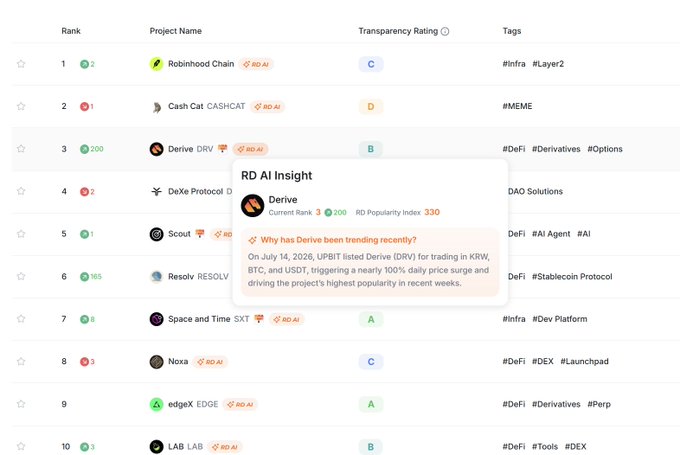Select the #Launchpad tag

584,361
